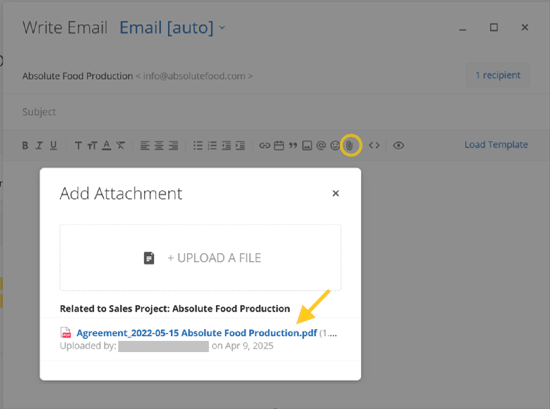The image size is (550, 409).
Task: Select the Agreement_2022-05-15 PDF attachment
Action: [x=196, y=333]
